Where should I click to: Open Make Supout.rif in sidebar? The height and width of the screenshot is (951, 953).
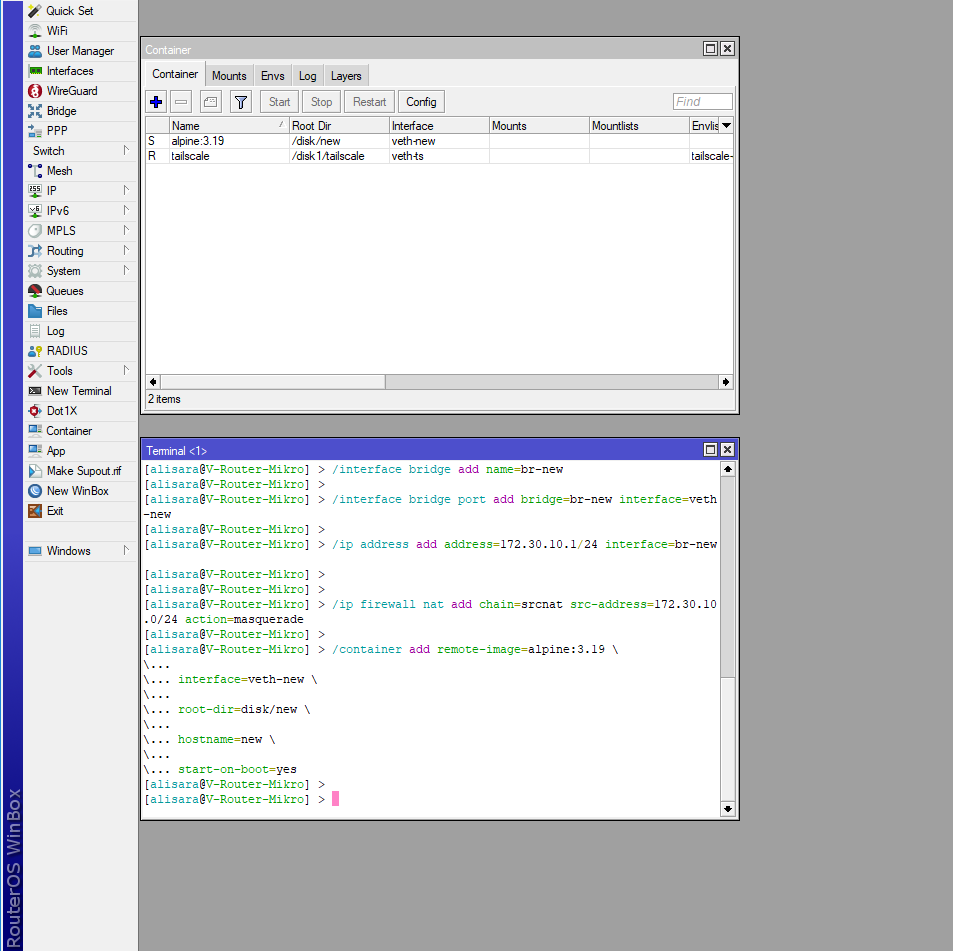(x=80, y=471)
